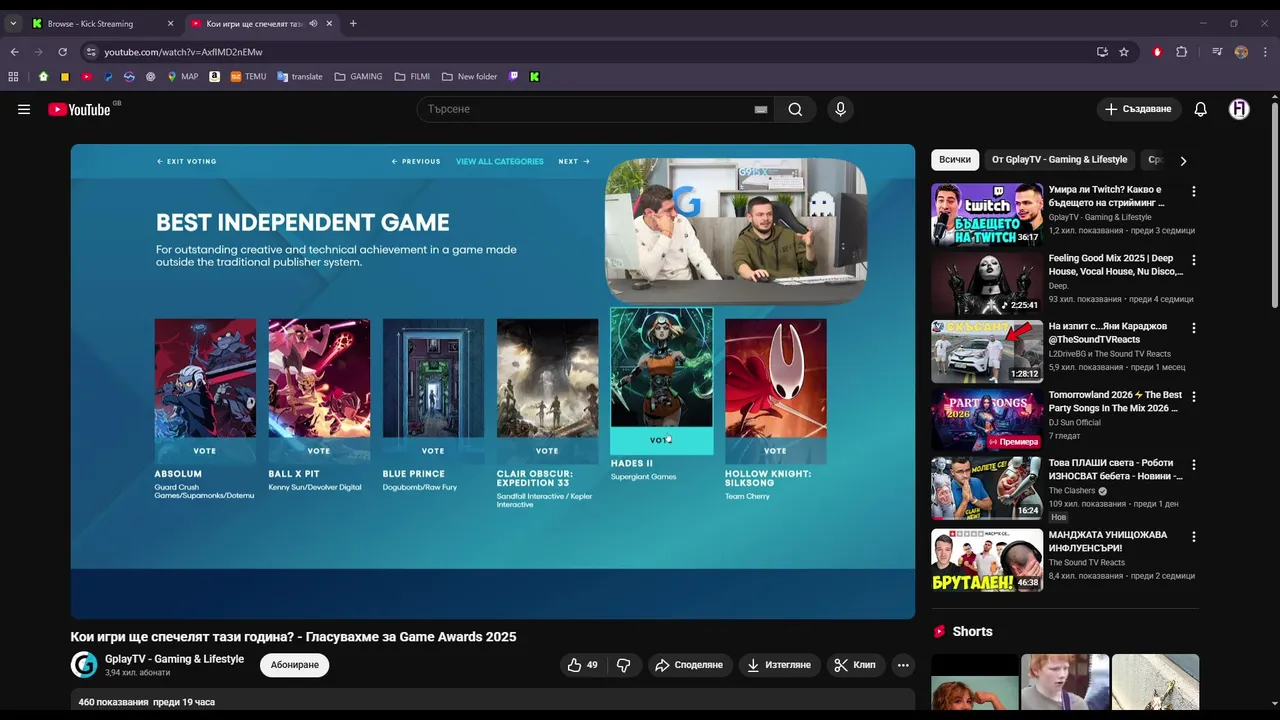Open the YouTube notifications bell
The width and height of the screenshot is (1280, 720).
[1200, 109]
